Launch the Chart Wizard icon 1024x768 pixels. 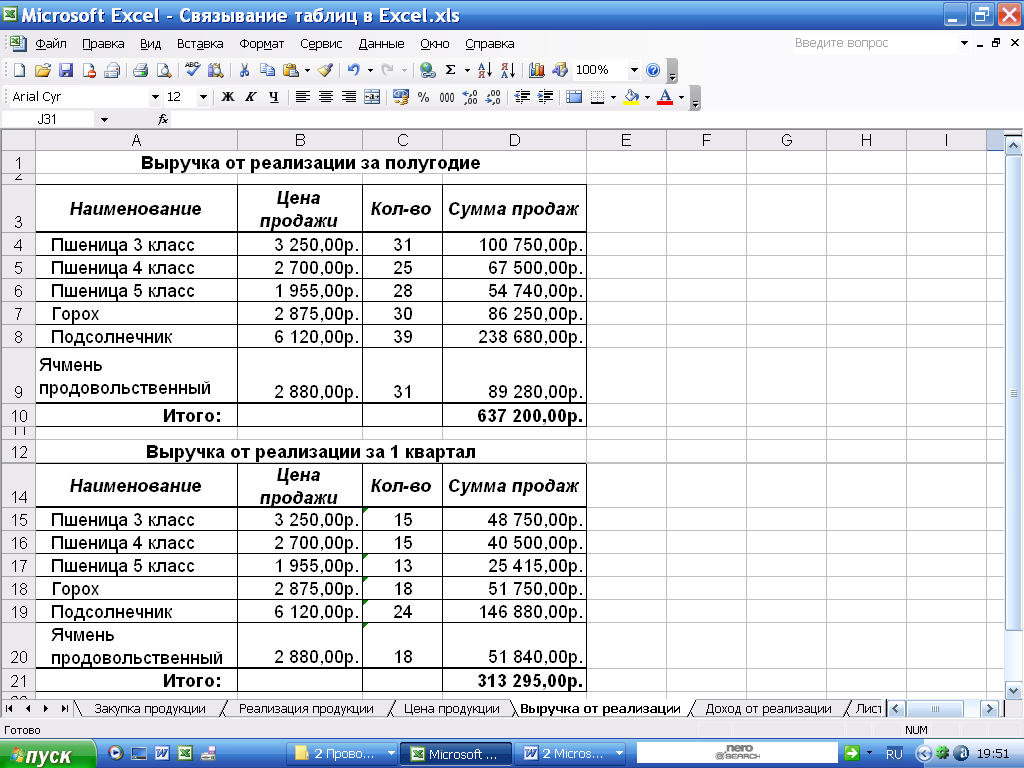(537, 70)
